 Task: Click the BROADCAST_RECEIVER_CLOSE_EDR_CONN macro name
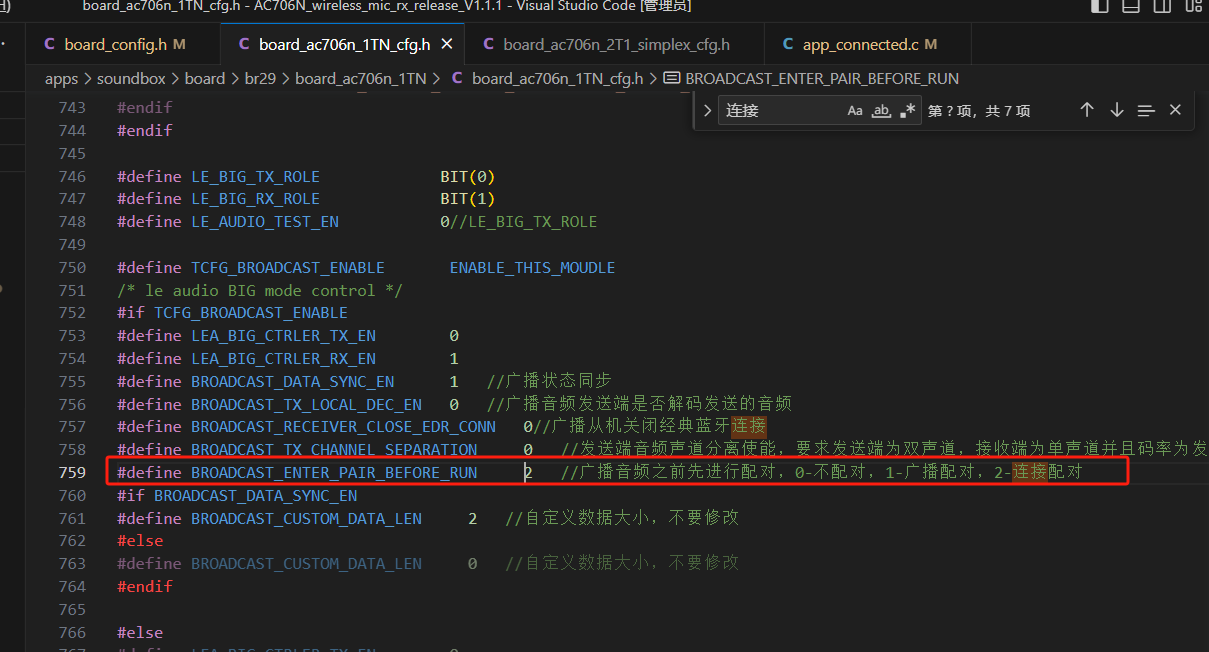tap(343, 427)
